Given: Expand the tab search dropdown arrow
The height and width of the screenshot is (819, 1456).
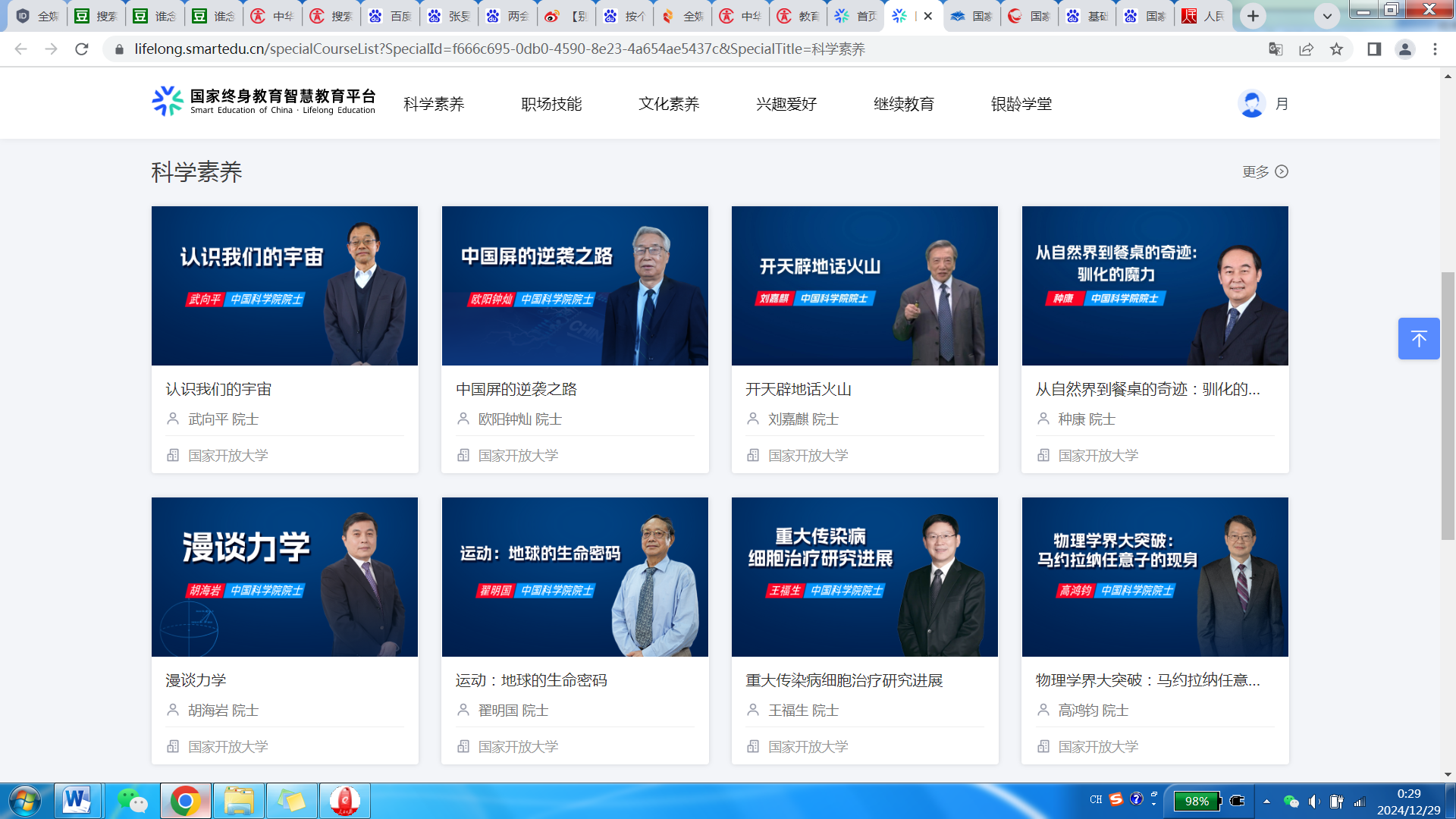Looking at the screenshot, I should pos(1326,16).
